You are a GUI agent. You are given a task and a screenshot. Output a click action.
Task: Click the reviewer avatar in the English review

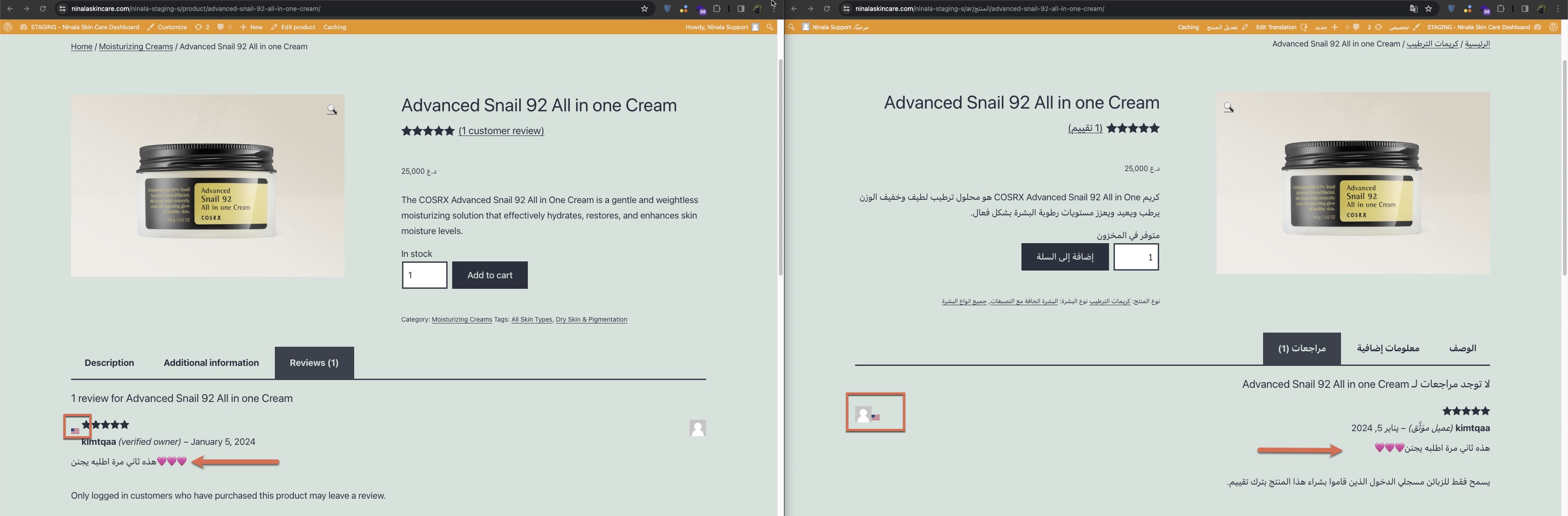pos(697,428)
